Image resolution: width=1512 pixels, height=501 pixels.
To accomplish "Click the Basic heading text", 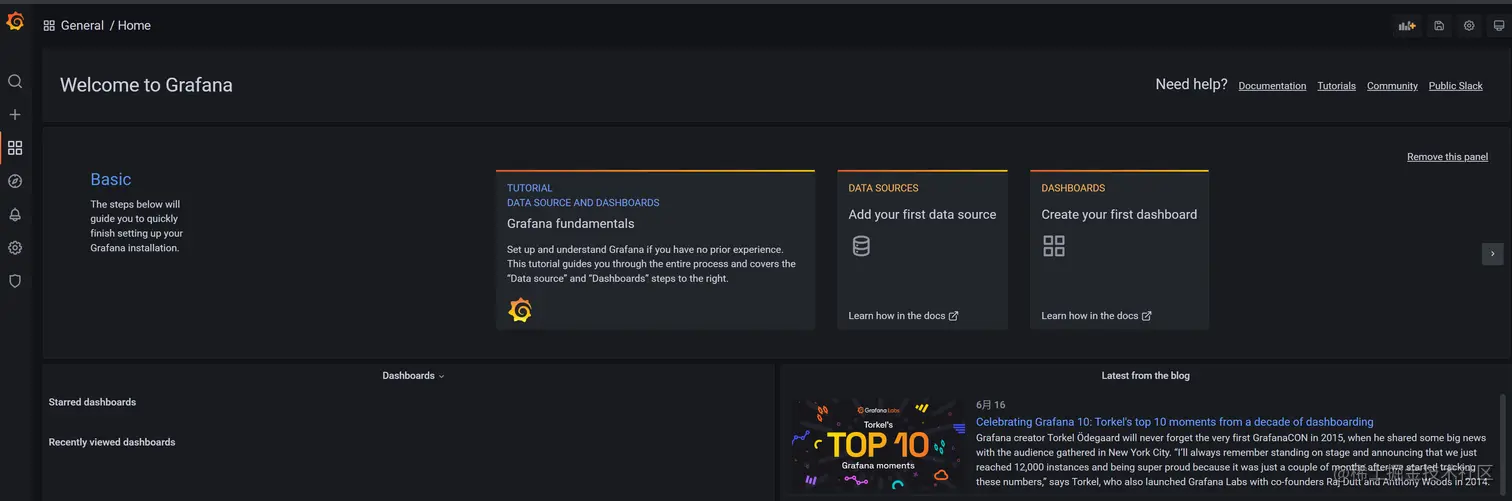I will [111, 179].
